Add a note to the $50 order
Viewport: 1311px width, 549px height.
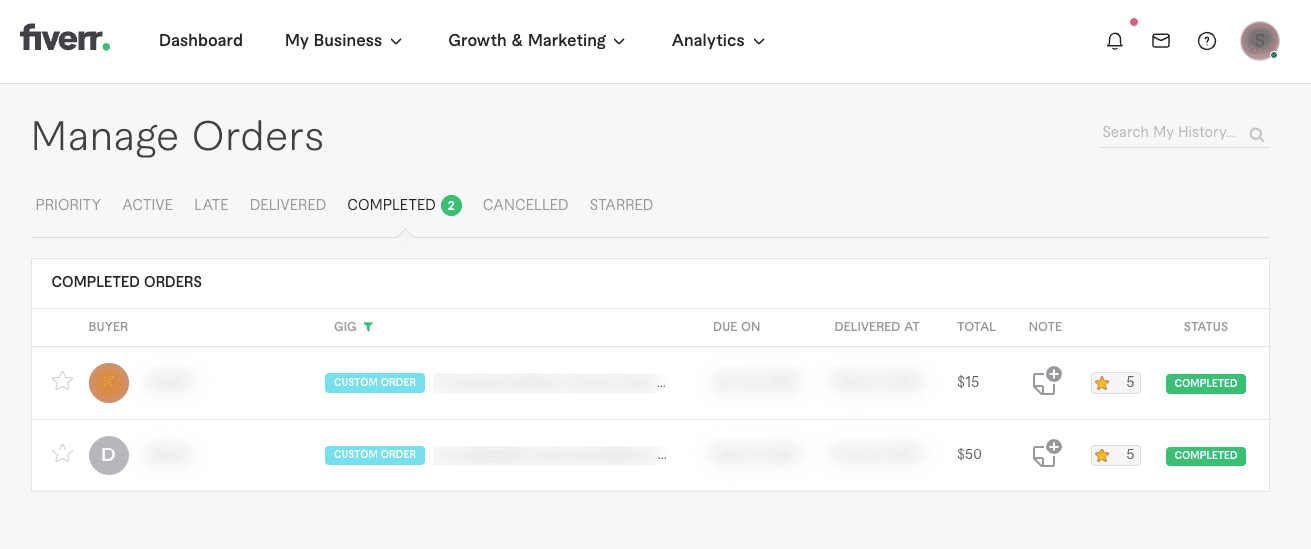(x=1046, y=453)
